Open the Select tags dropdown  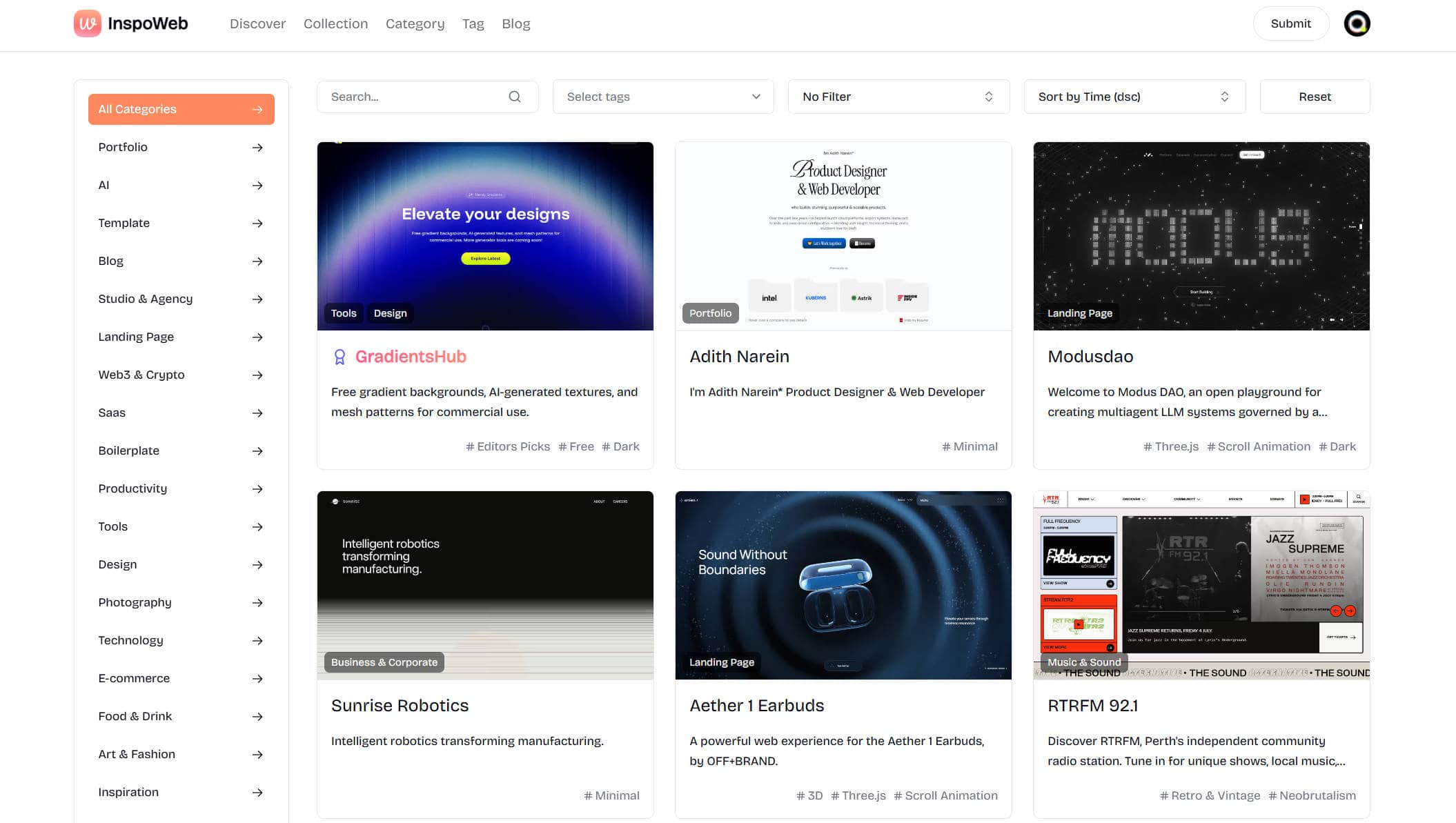662,97
